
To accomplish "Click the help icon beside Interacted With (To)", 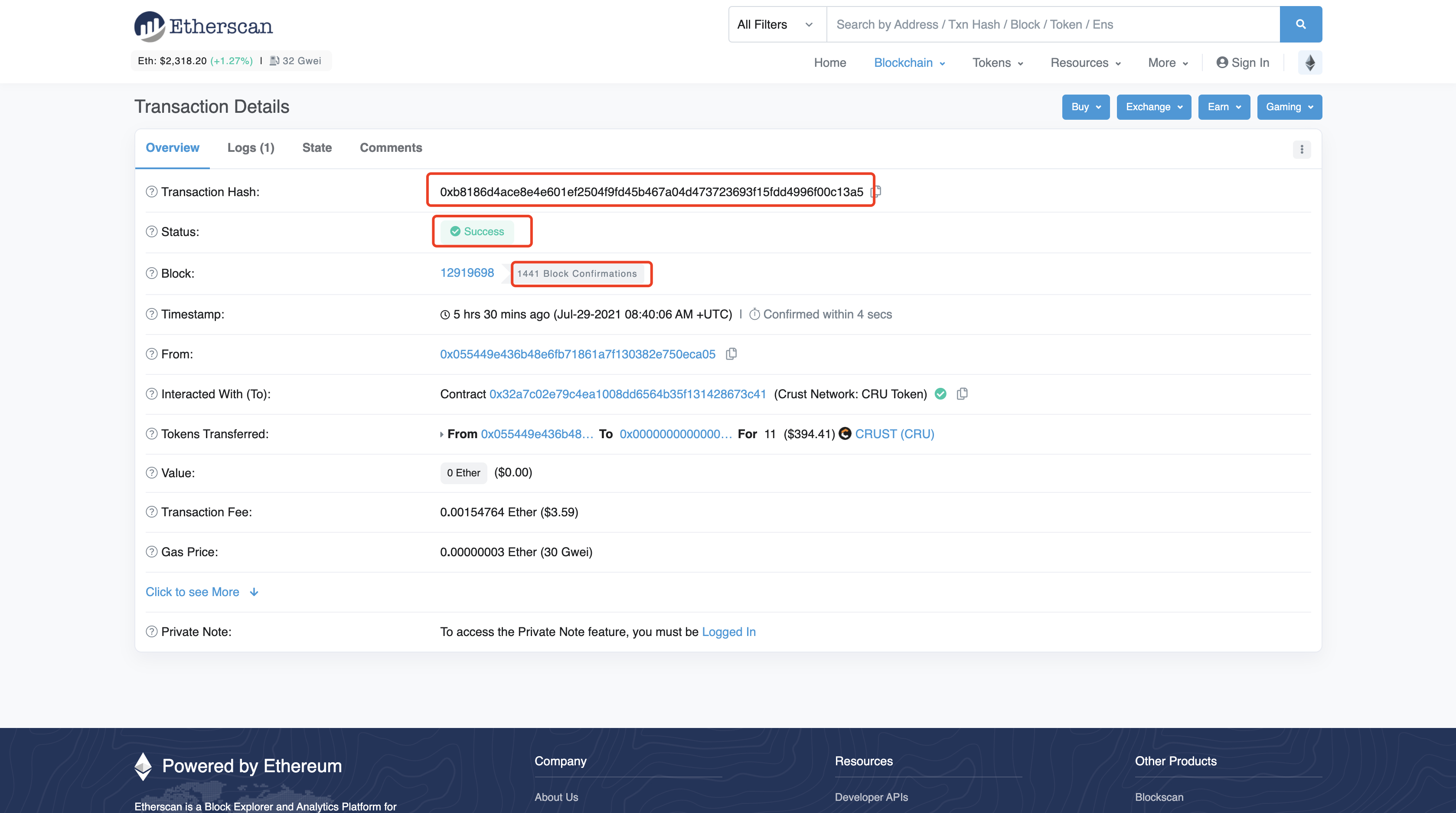I will 151,393.
